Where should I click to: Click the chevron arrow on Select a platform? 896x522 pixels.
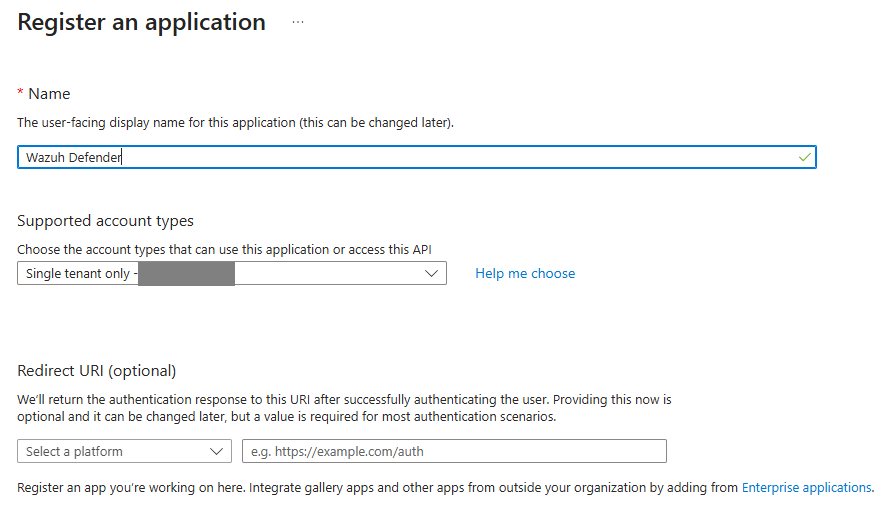(217, 451)
